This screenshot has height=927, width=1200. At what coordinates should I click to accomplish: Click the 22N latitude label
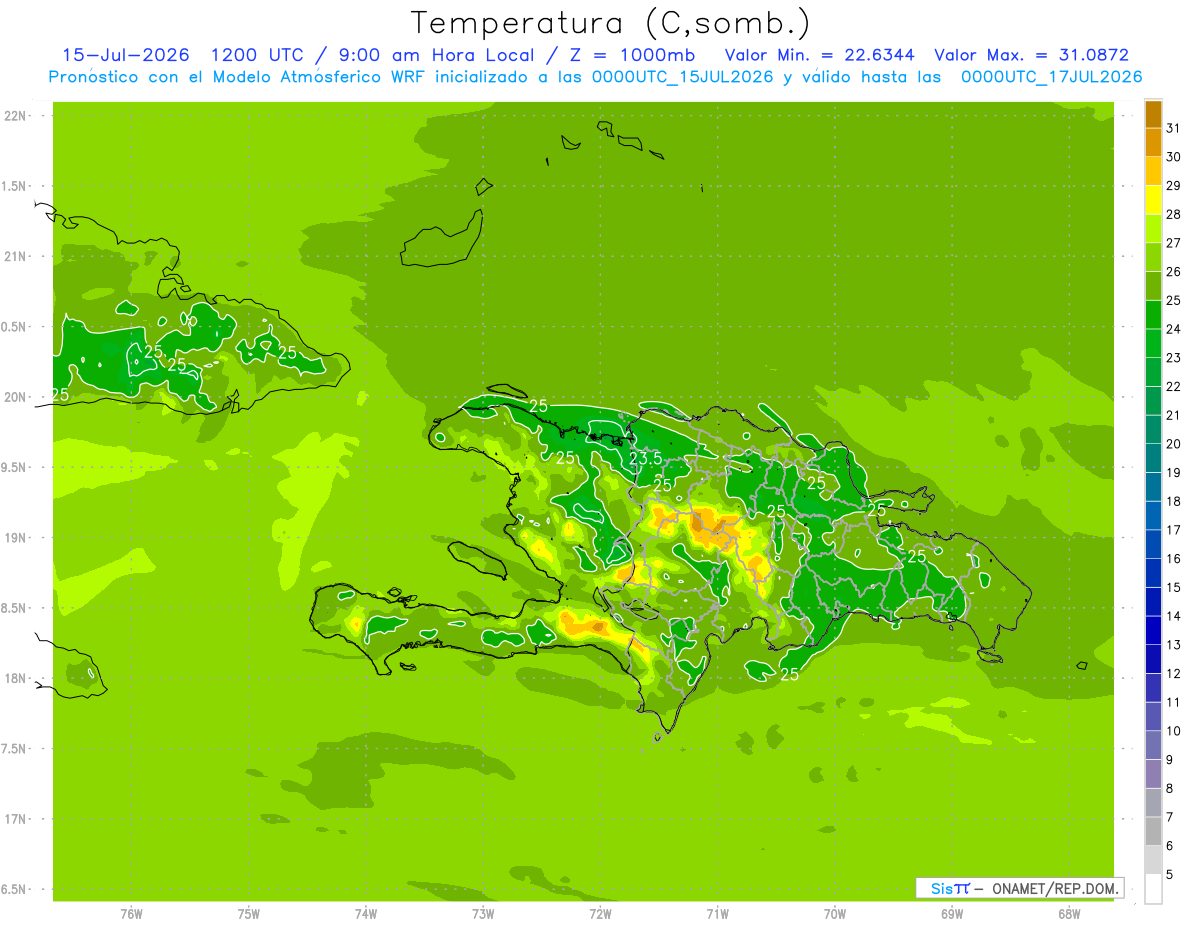pos(16,116)
